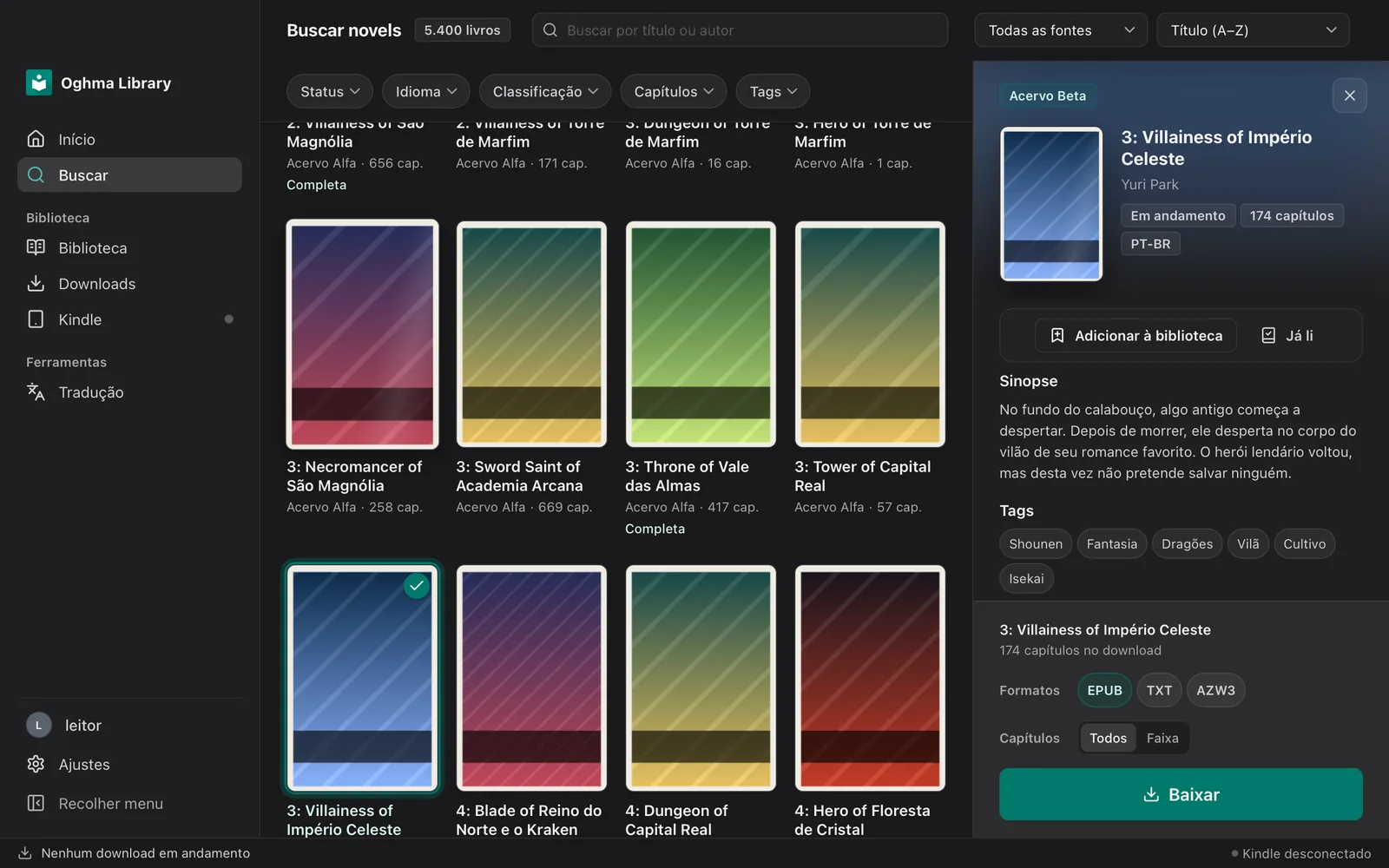1389x868 pixels.
Task: Select the AZW3 format
Action: click(1215, 690)
